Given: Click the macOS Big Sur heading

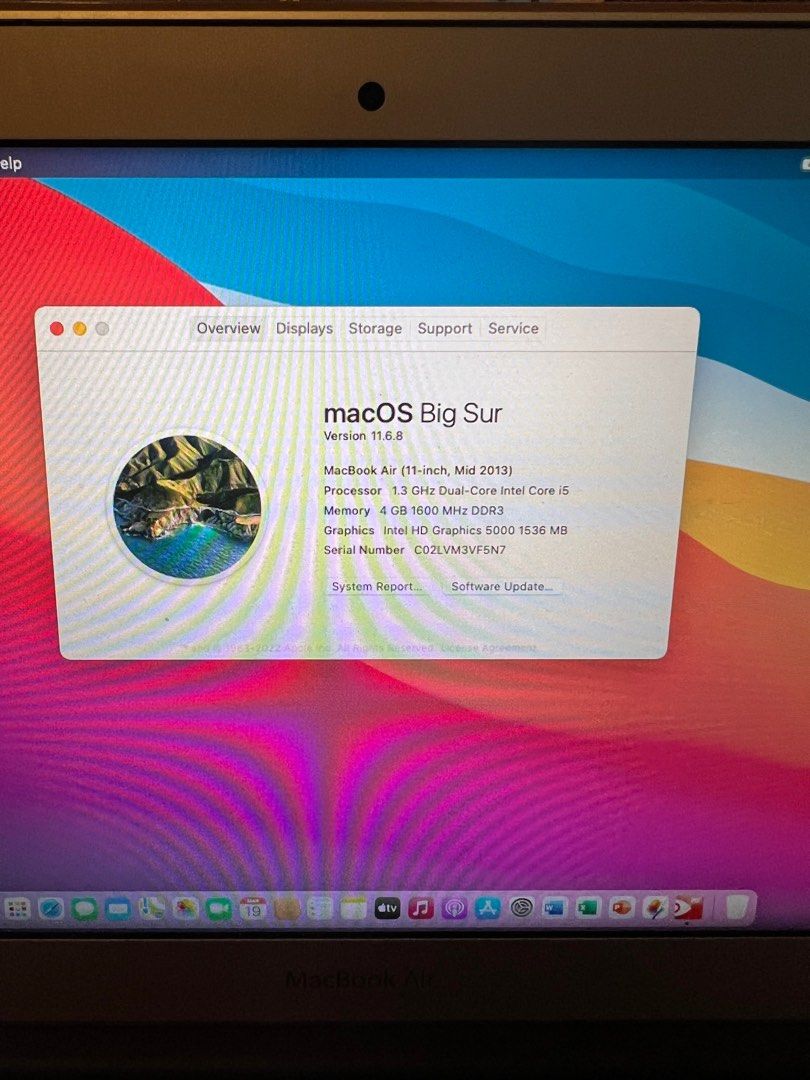Looking at the screenshot, I should [413, 413].
